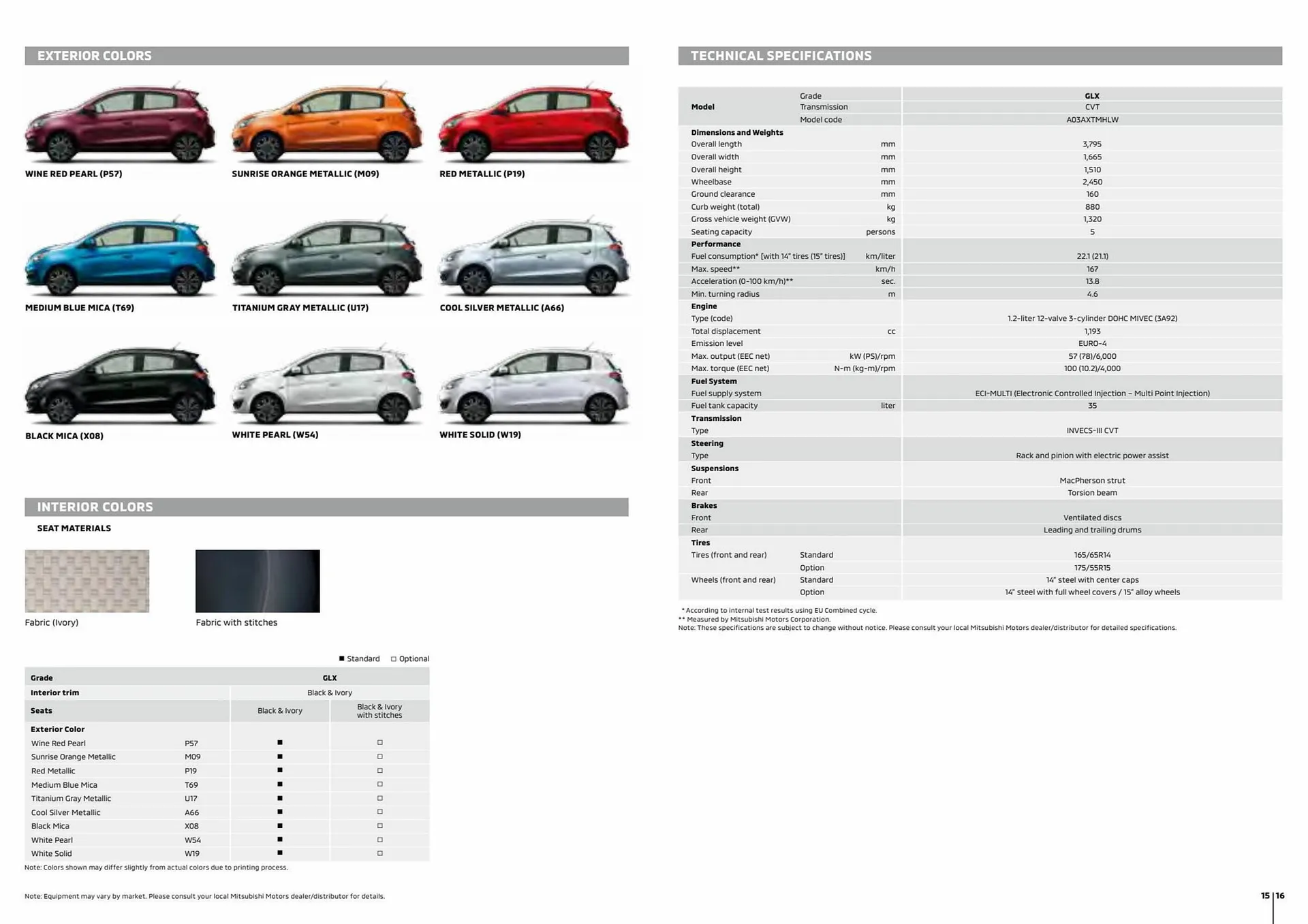Click the model code A03AXTMHLW
Viewport: 1308px width, 924px height.
tap(1092, 120)
